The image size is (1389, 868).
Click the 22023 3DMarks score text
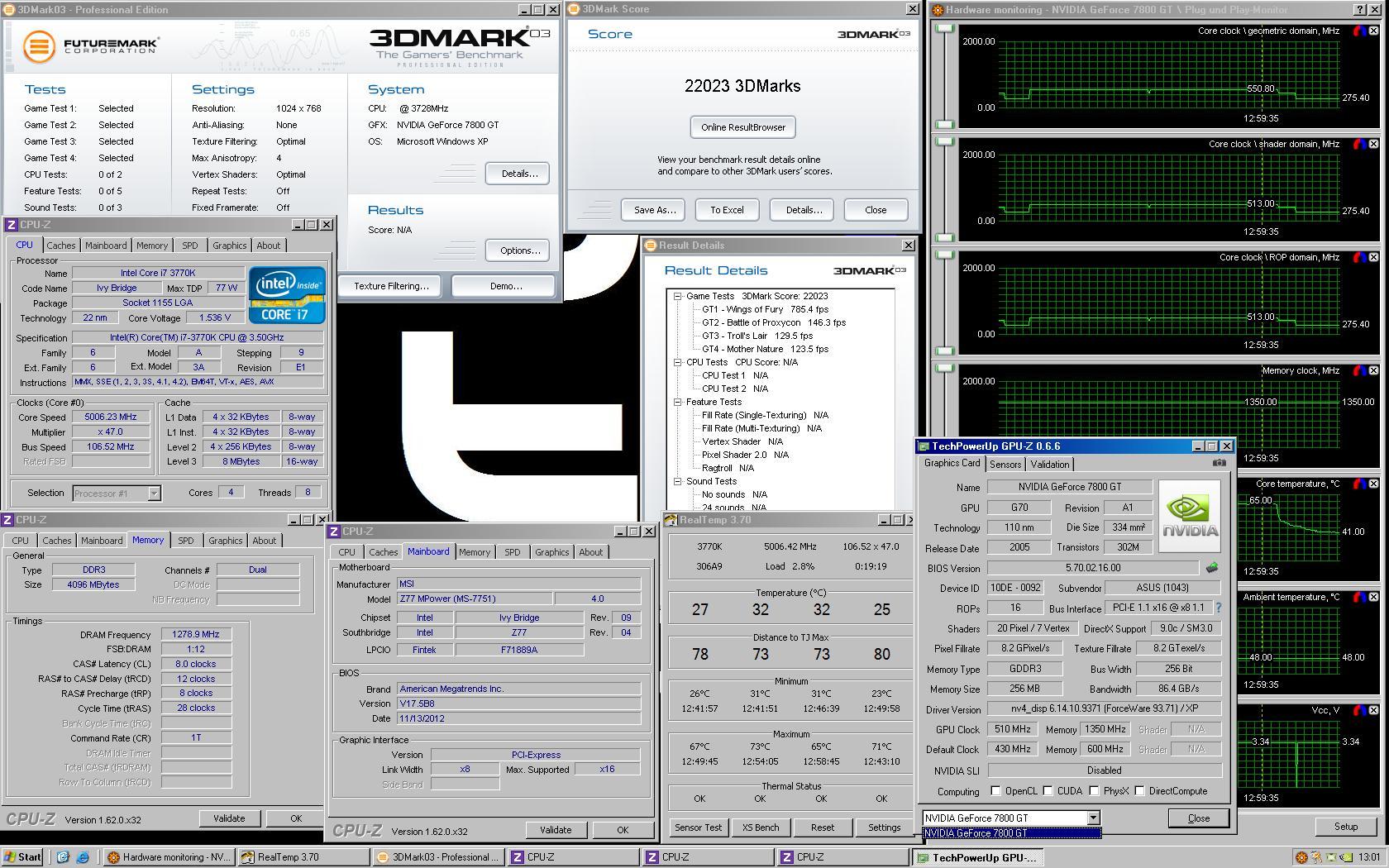coord(742,86)
